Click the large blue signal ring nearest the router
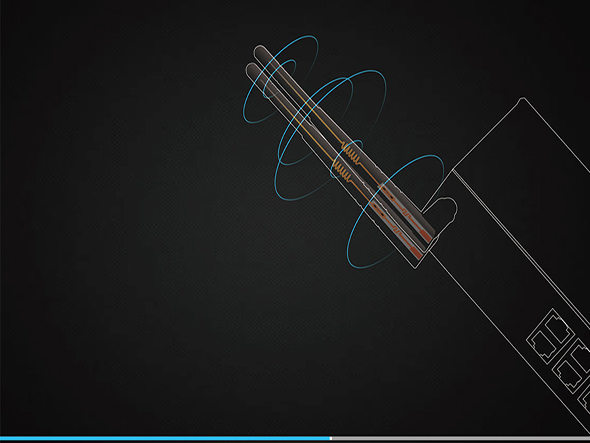Image resolution: width=590 pixels, height=443 pixels. (x=395, y=212)
